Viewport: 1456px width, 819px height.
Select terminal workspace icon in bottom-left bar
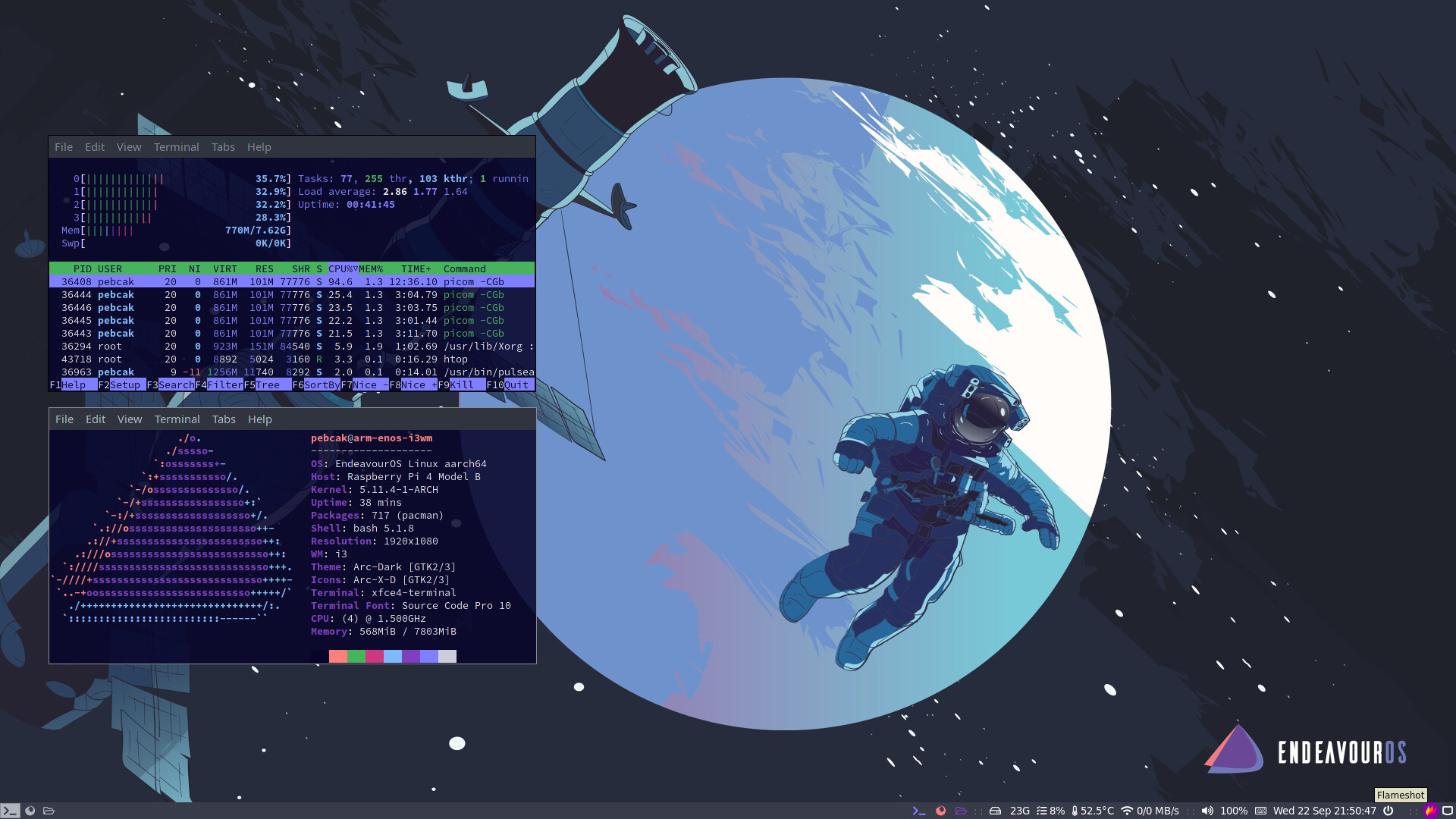point(10,811)
